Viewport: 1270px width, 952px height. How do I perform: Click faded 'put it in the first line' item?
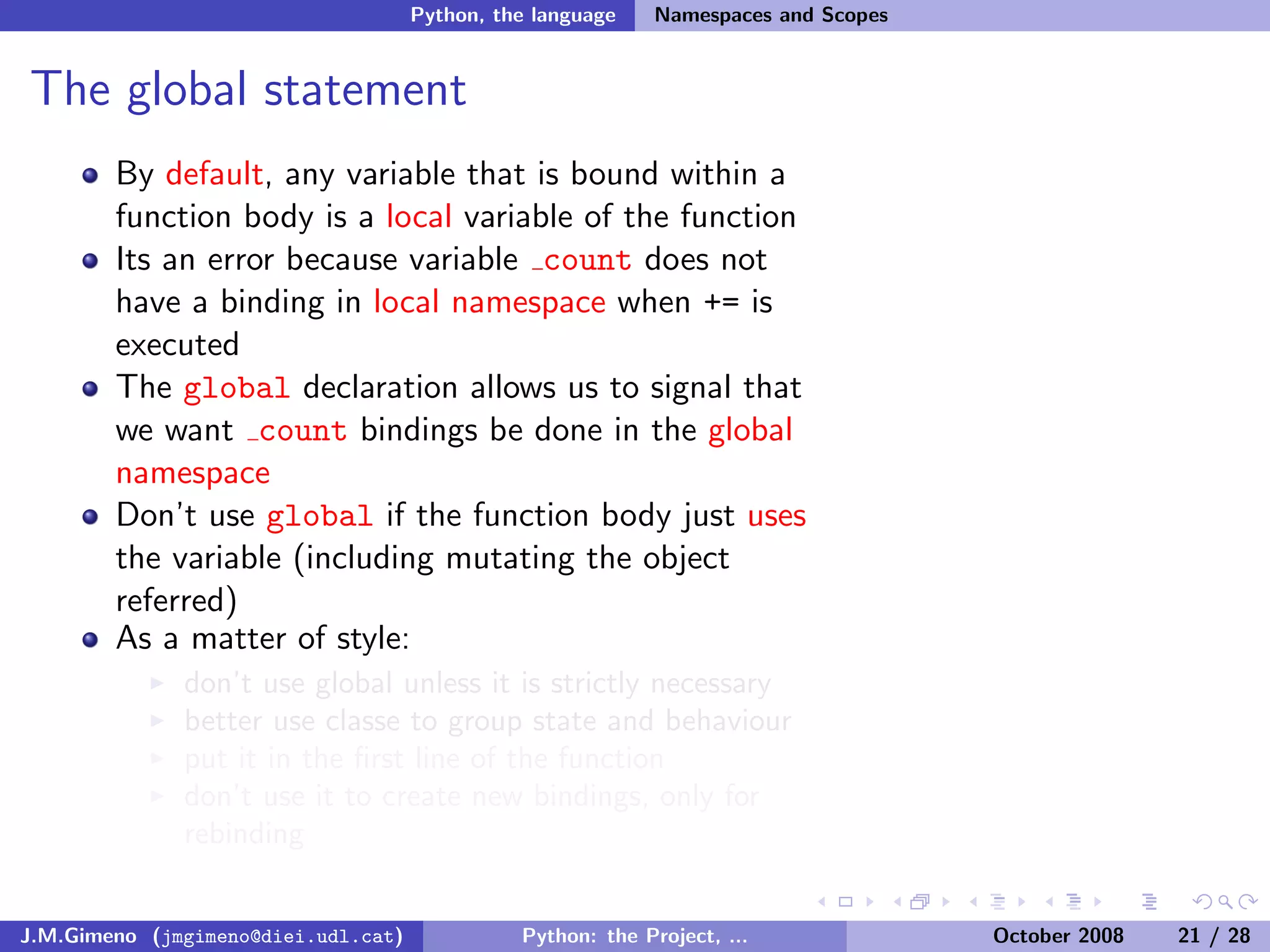point(424,759)
